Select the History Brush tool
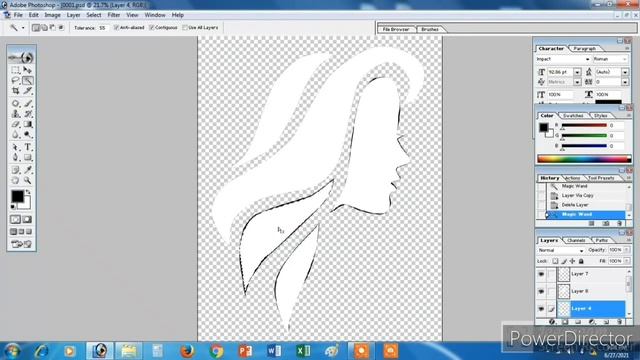640x360 pixels. pyautogui.click(x=27, y=114)
